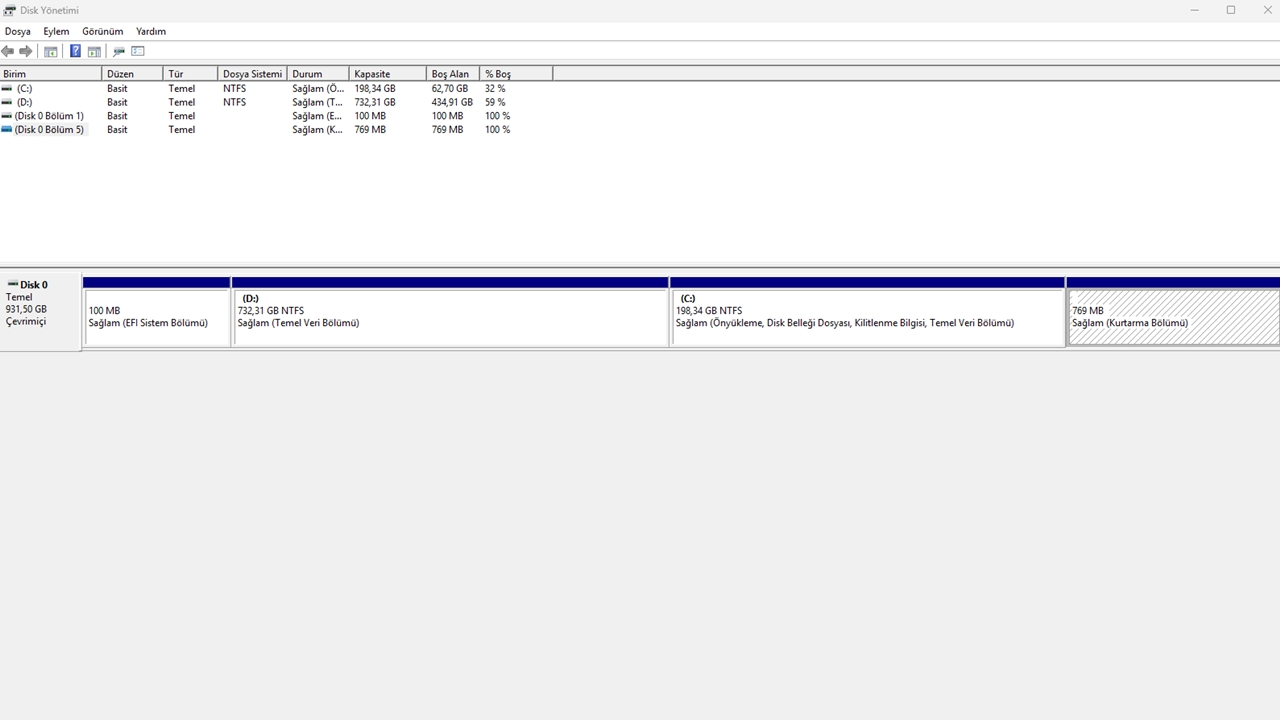
Task: Toggle the console tree pane icon
Action: pos(50,51)
